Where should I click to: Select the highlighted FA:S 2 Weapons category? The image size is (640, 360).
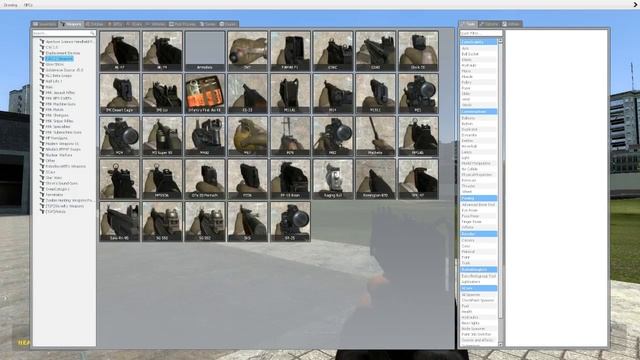59,59
